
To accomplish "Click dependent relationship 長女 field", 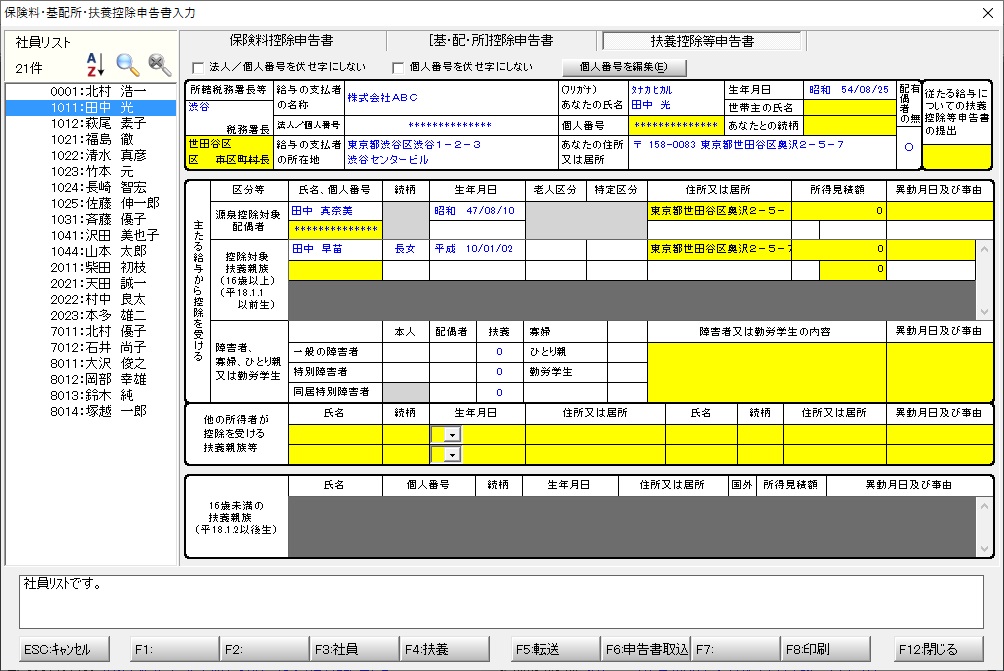I will [405, 249].
